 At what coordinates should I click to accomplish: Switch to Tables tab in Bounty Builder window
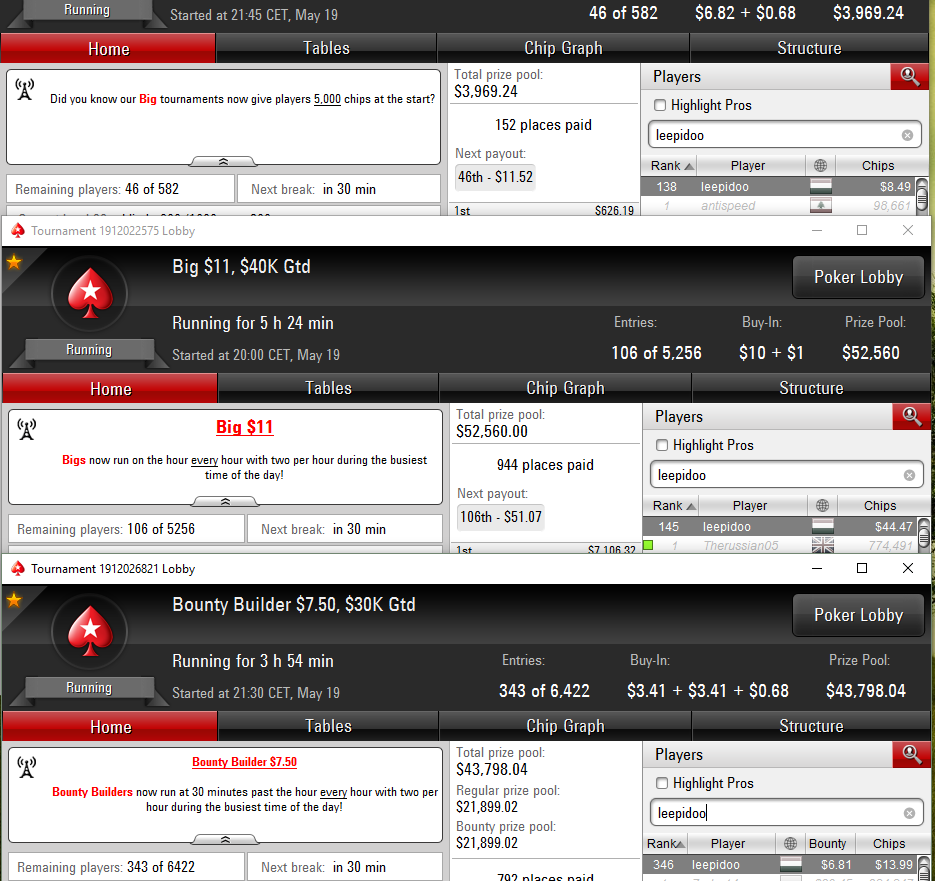328,727
